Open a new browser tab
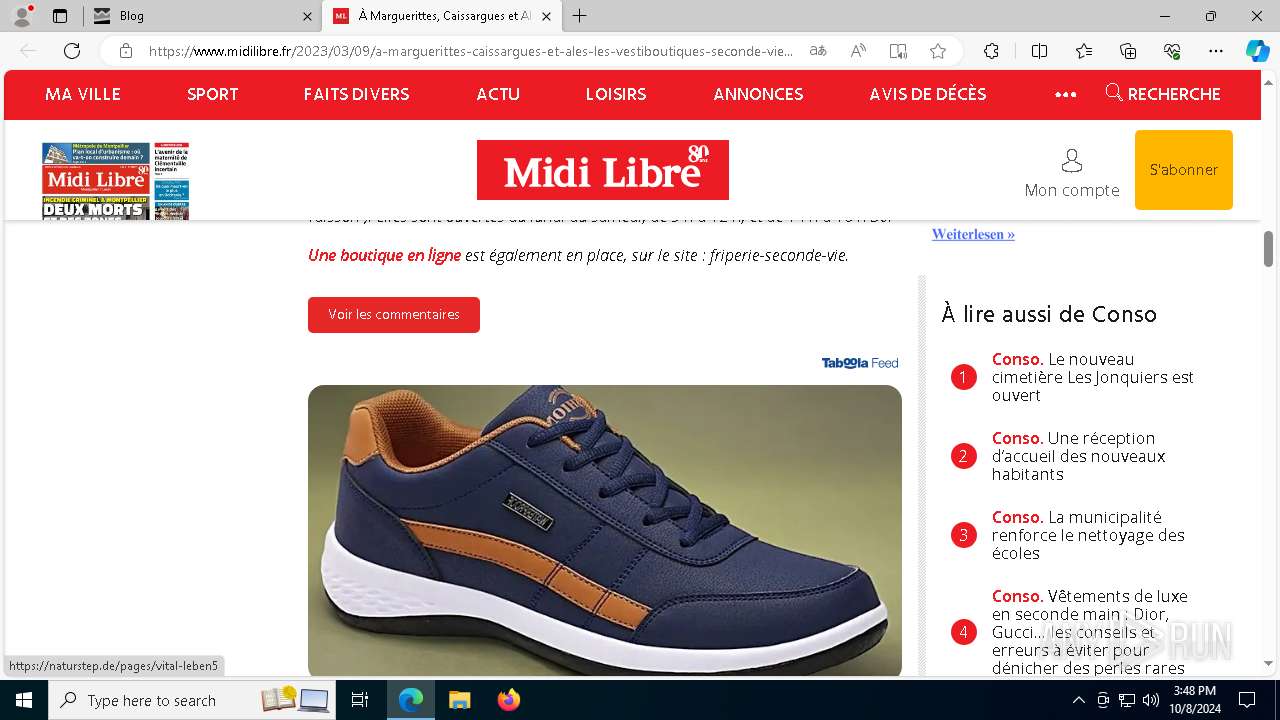This screenshot has height=720, width=1280. click(579, 16)
